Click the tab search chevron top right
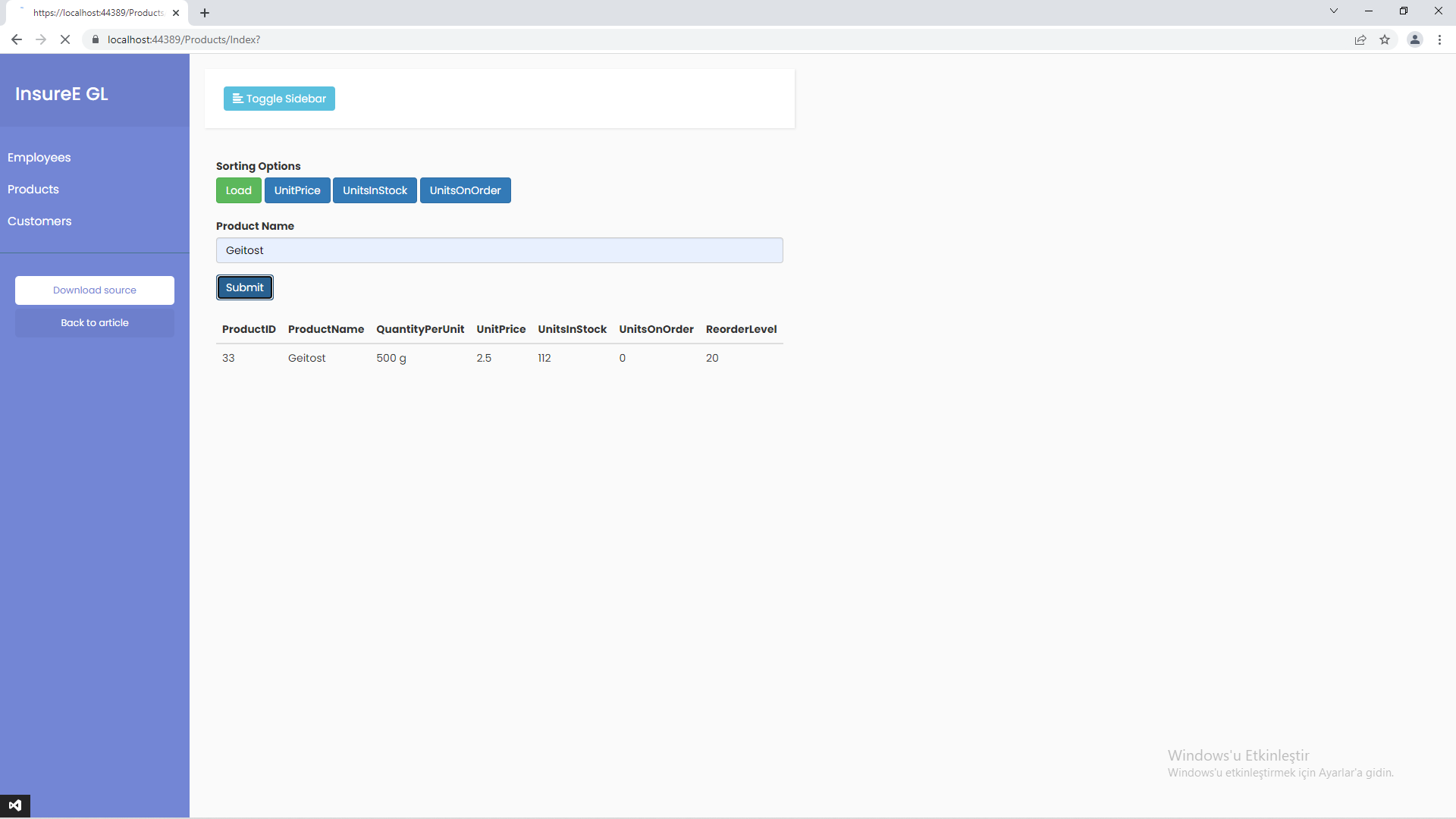 click(x=1334, y=11)
